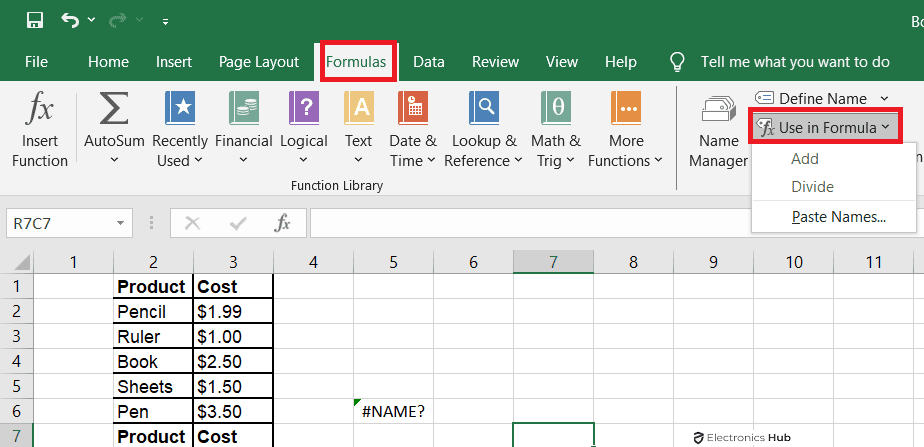Expand the Use in Formula dropdown
Image resolution: width=924 pixels, height=447 pixels.
(825, 127)
